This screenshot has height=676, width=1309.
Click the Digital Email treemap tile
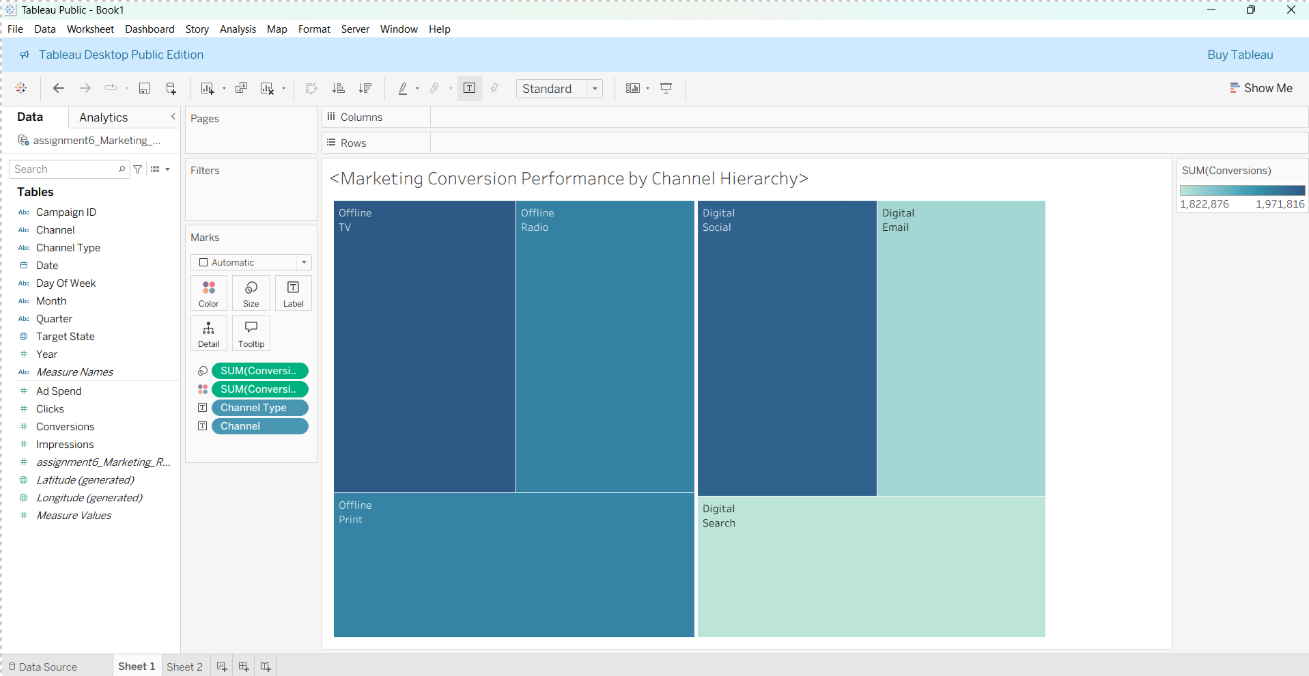(961, 348)
